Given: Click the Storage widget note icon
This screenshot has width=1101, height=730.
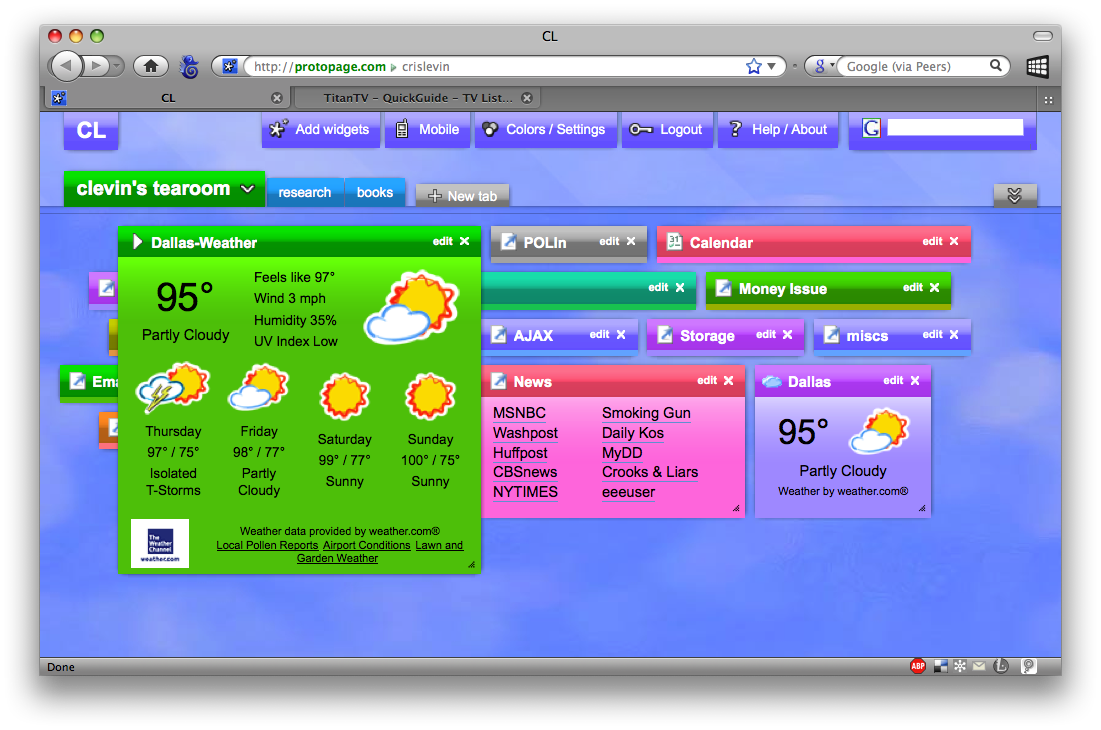Looking at the screenshot, I should click(664, 335).
